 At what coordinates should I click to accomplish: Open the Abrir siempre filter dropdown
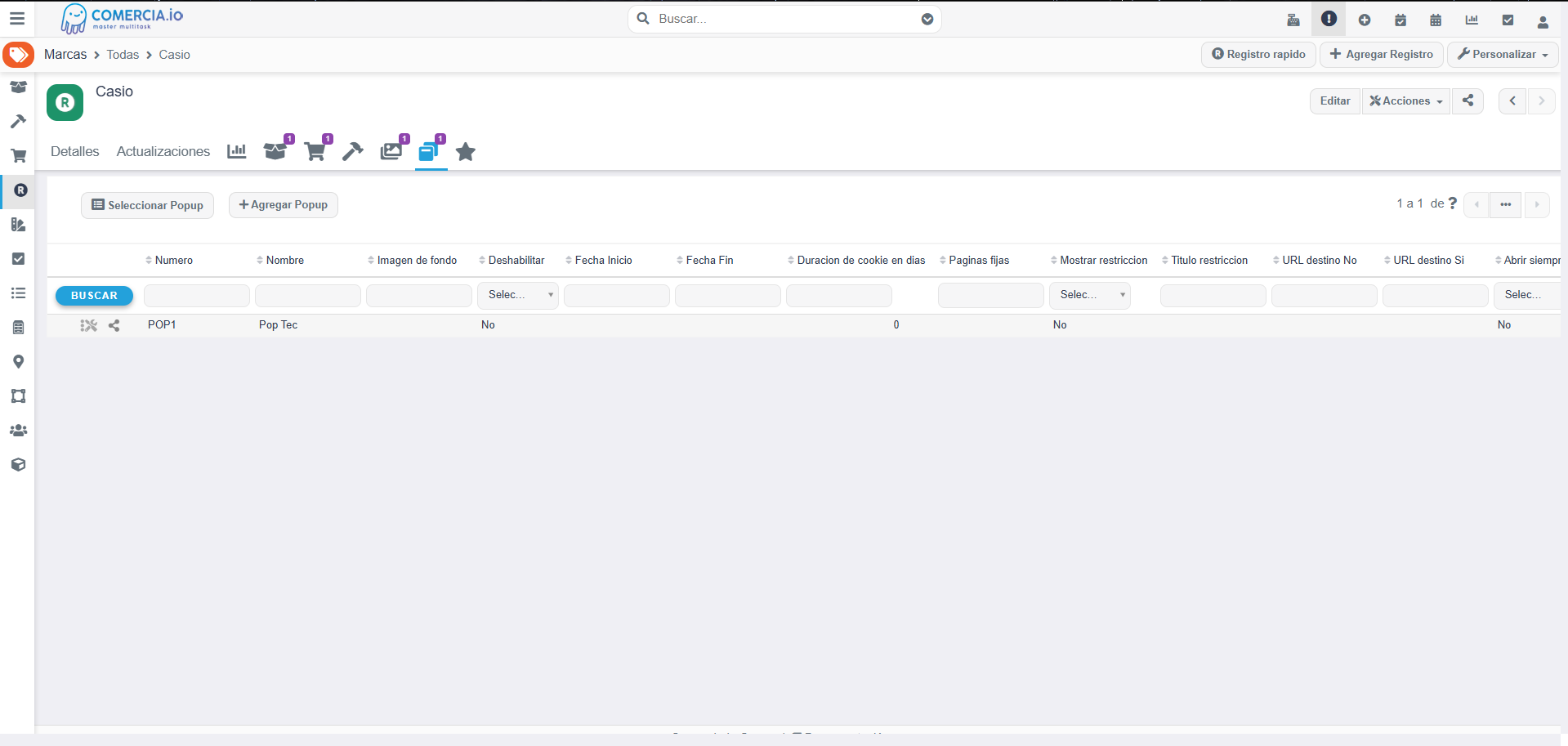(1527, 295)
